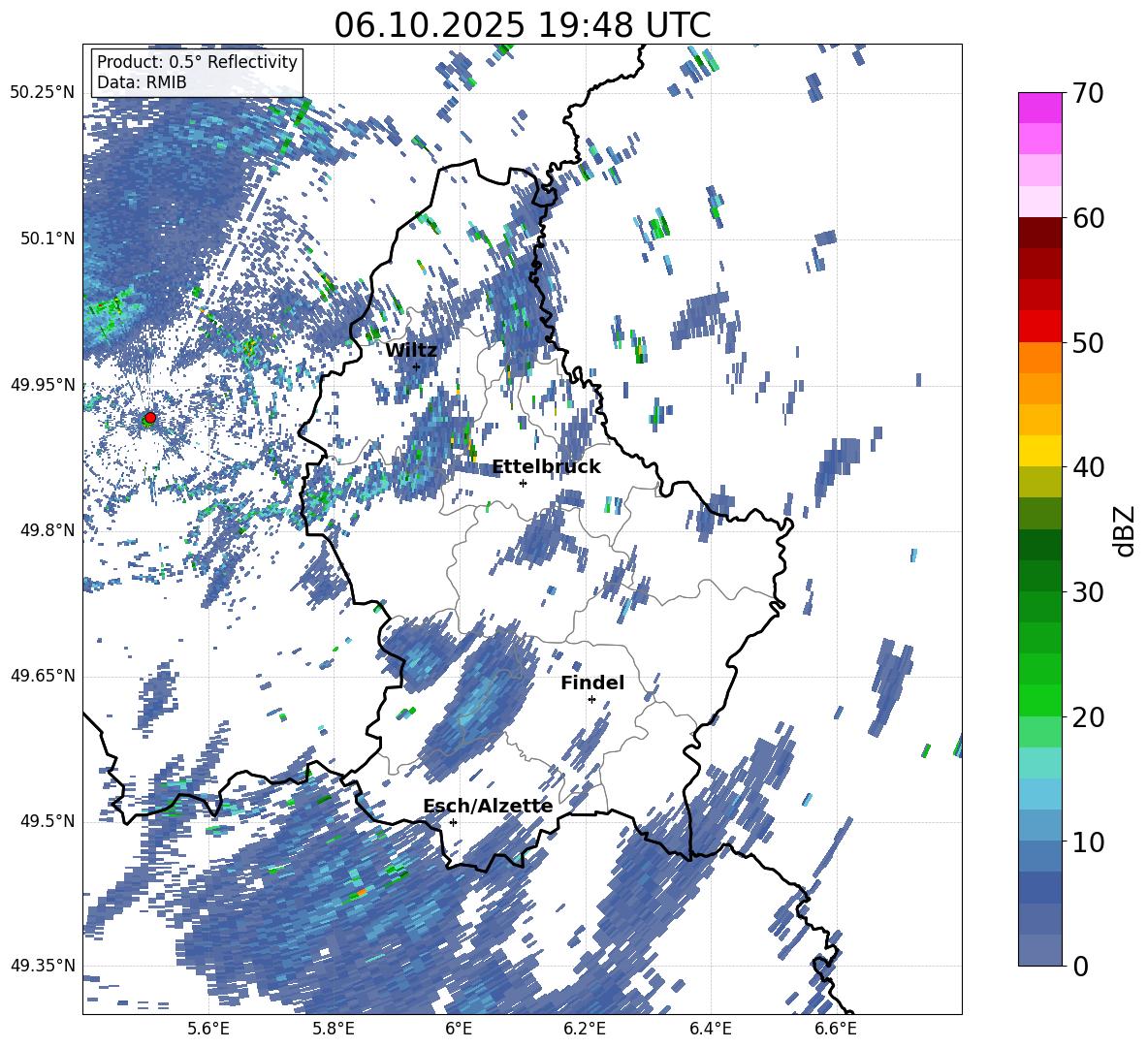1148x1048 pixels.
Task: Click the 'Wiltz' city label
Action: tap(411, 350)
